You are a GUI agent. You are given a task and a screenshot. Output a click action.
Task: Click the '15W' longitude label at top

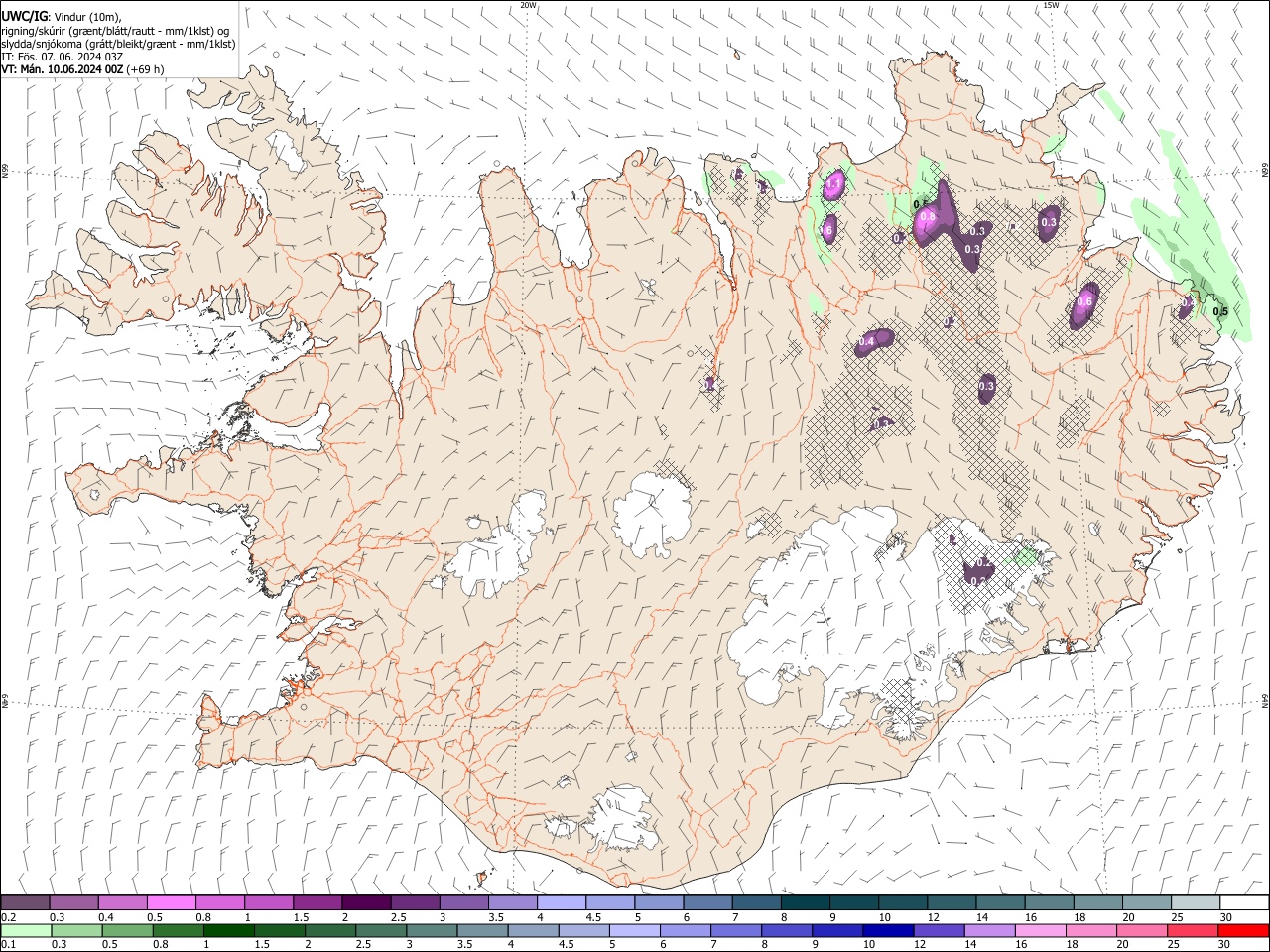pyautogui.click(x=1051, y=5)
